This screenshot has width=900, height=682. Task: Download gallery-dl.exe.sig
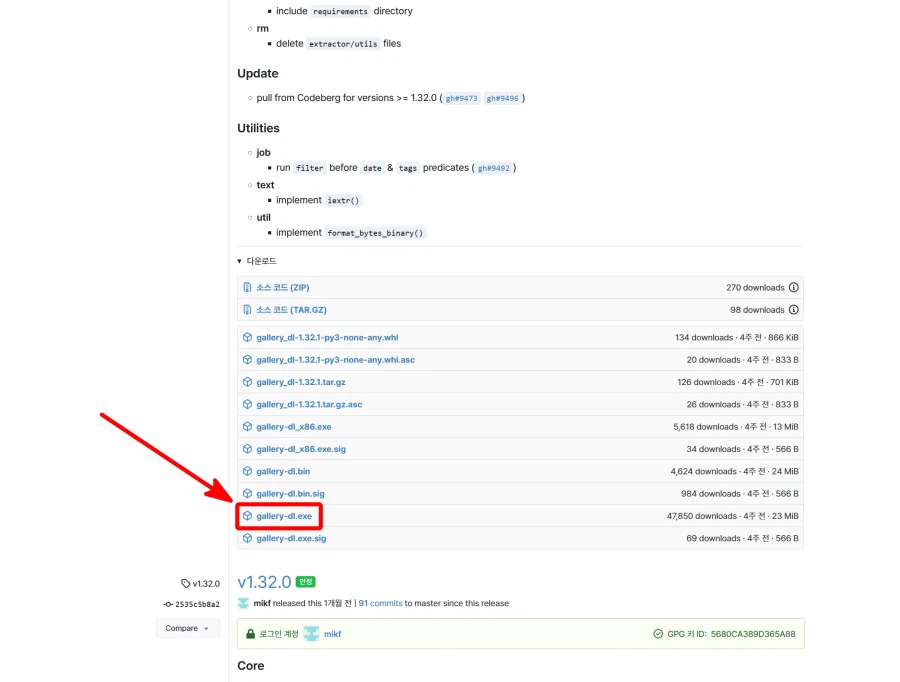click(x=291, y=538)
